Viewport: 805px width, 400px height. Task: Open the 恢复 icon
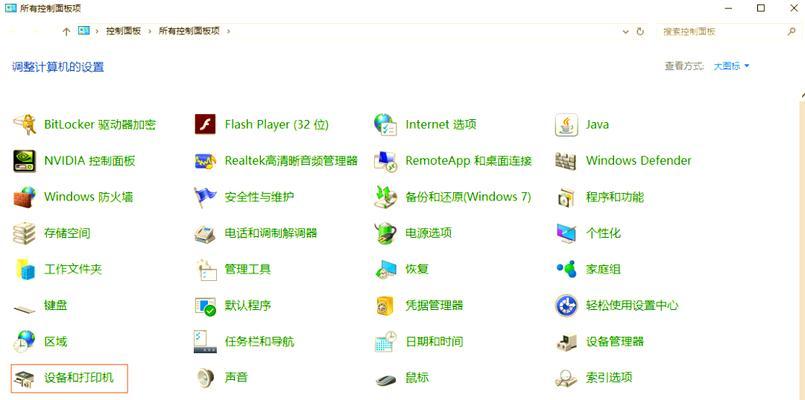(386, 270)
